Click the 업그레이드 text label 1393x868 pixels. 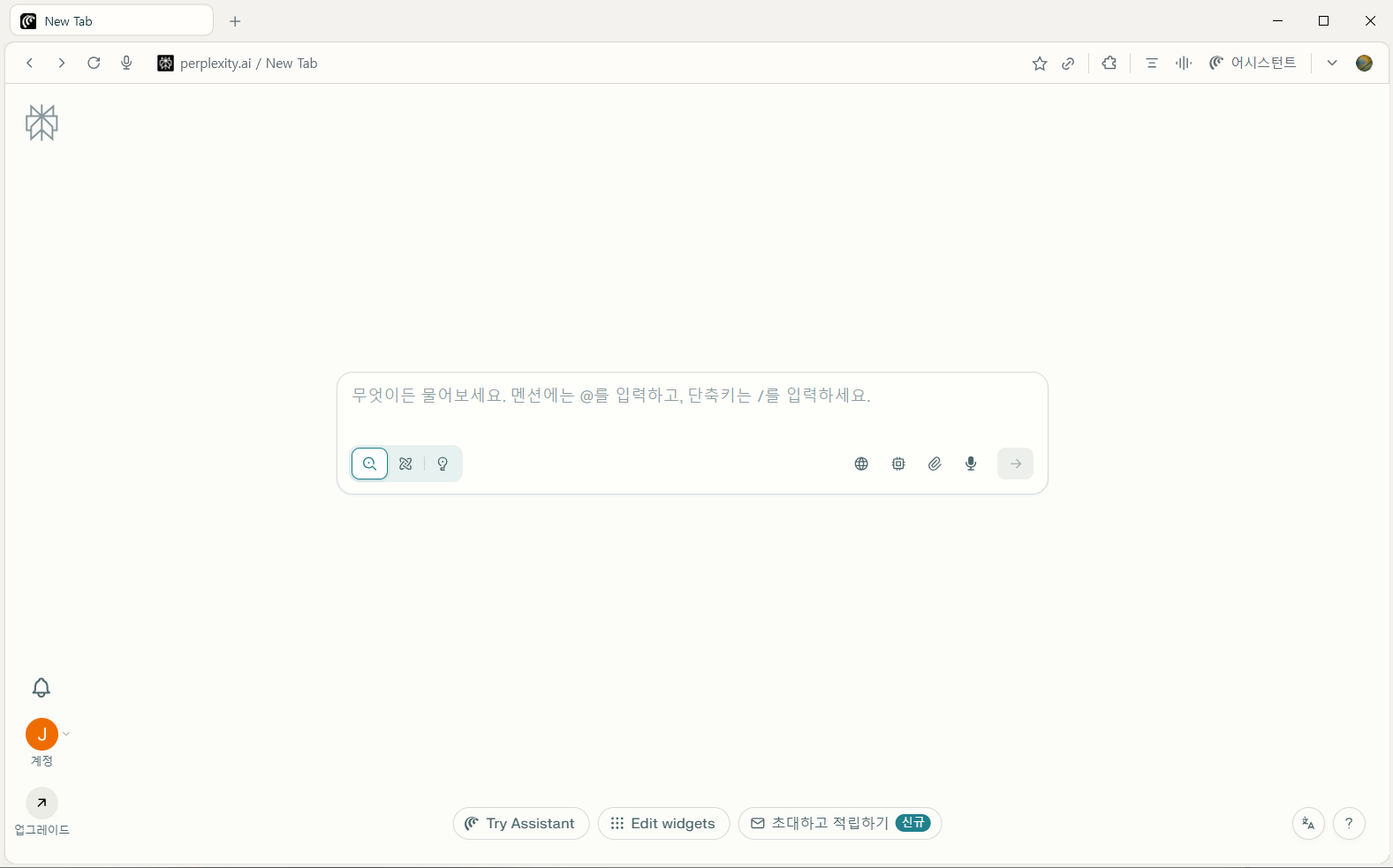point(42,830)
